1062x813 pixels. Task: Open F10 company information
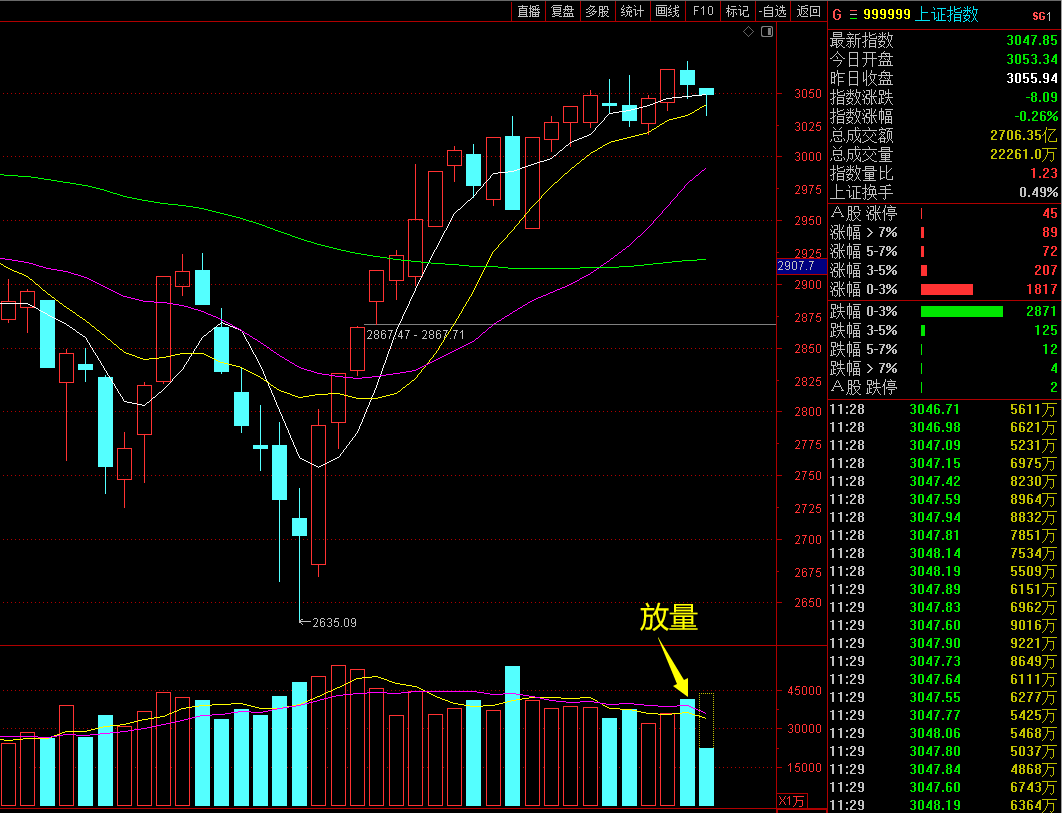(x=703, y=11)
